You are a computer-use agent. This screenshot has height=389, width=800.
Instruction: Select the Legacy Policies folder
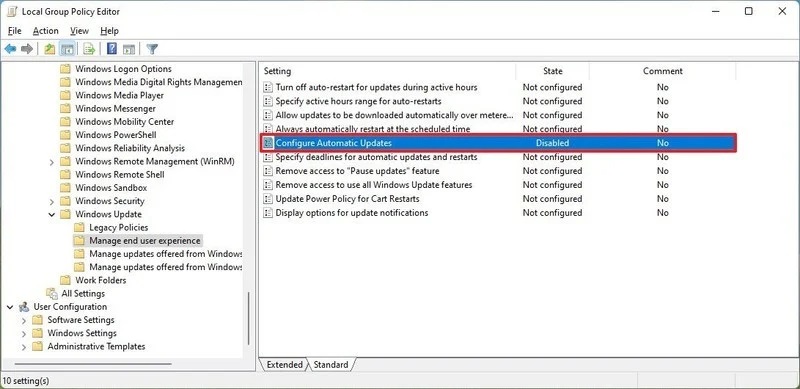click(118, 228)
